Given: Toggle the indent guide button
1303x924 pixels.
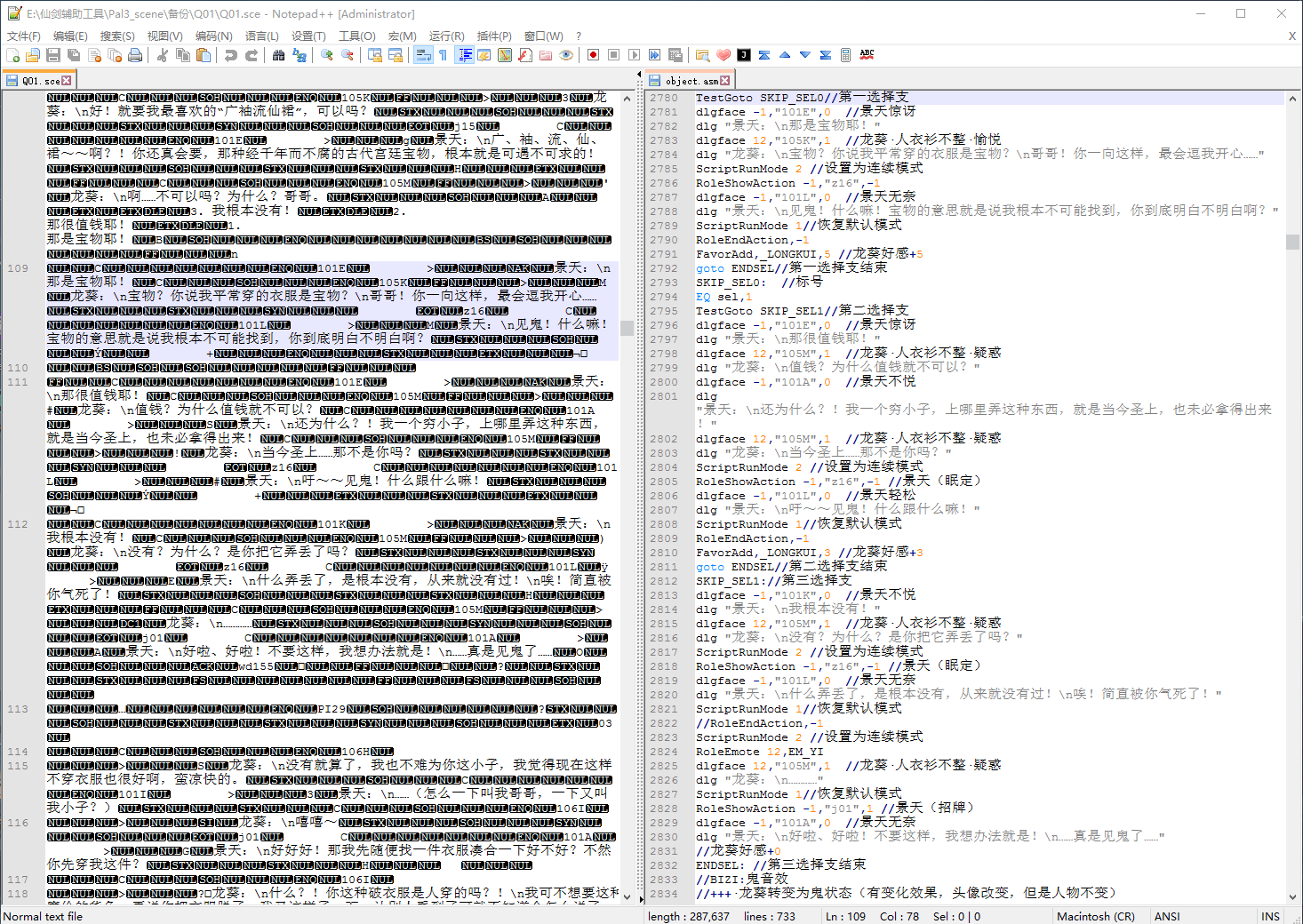Looking at the screenshot, I should (464, 55).
